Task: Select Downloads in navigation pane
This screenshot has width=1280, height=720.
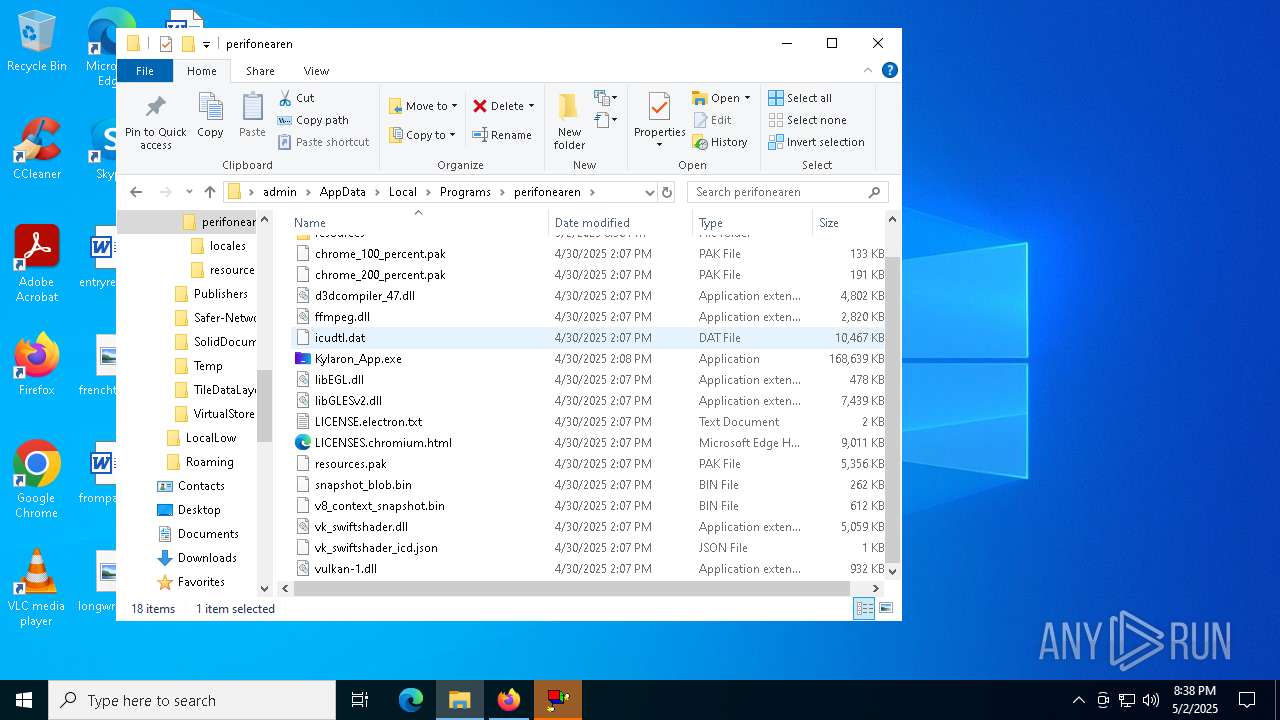Action: coord(207,558)
